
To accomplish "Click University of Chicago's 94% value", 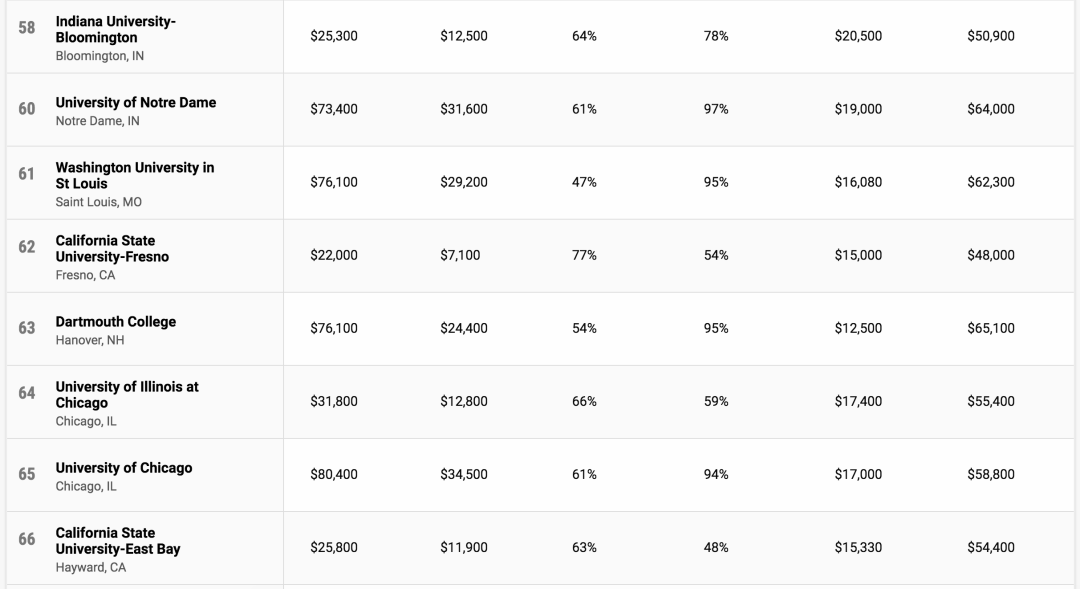I will click(x=716, y=474).
